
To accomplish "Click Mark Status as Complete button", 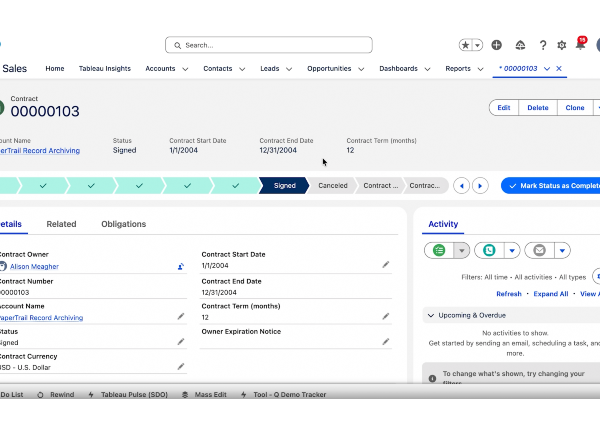I will [x=551, y=186].
